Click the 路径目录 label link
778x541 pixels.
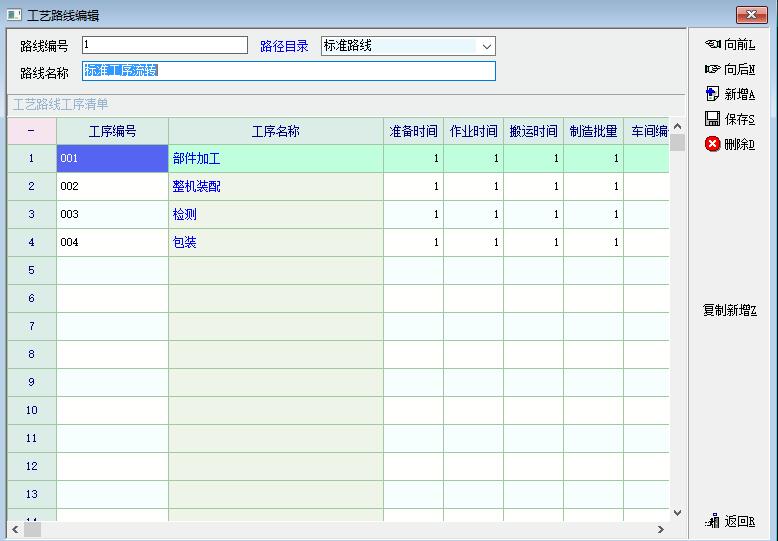click(284, 46)
